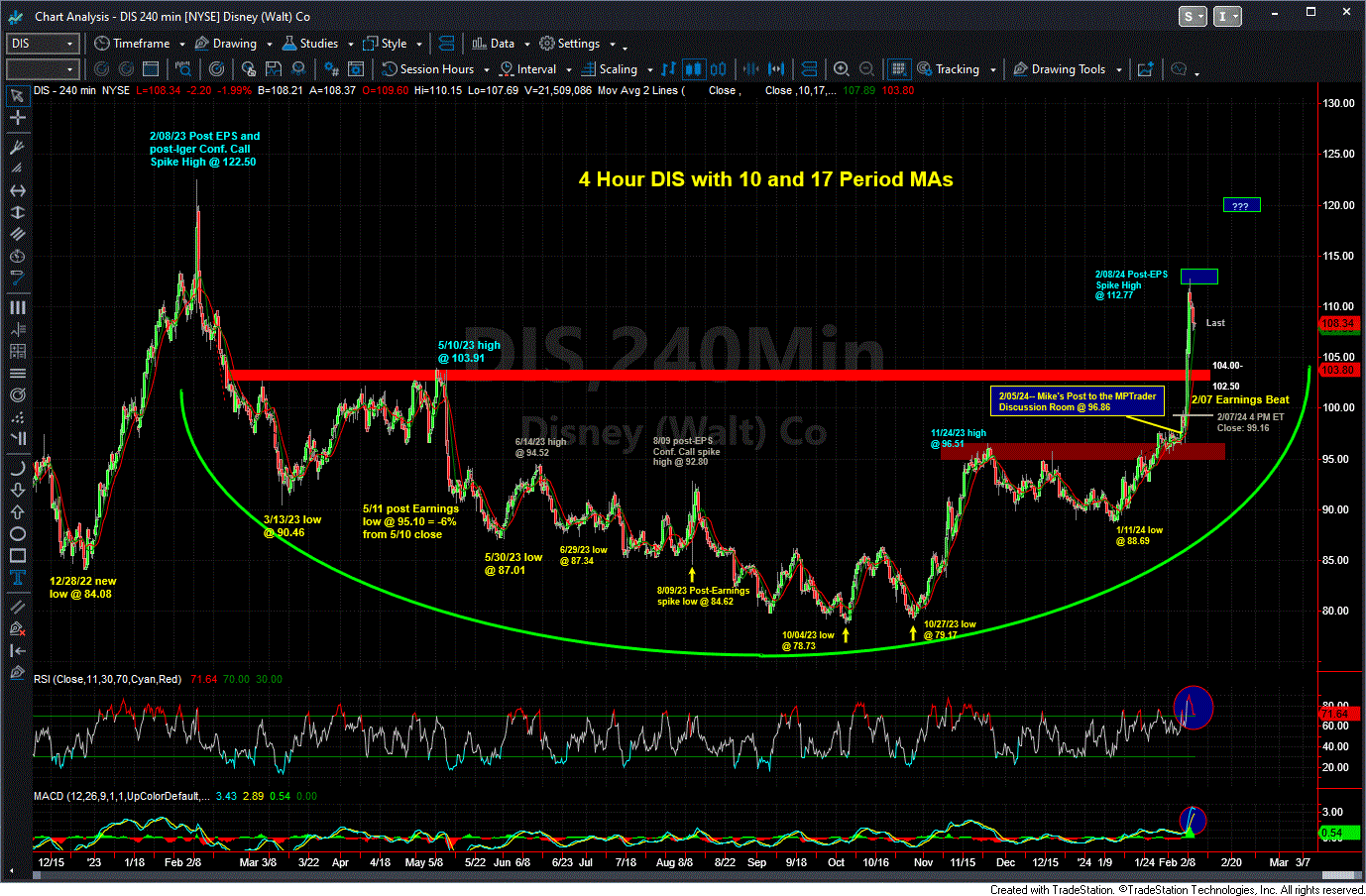Select the ellipse drawing tool
The width and height of the screenshot is (1366, 896).
(17, 533)
